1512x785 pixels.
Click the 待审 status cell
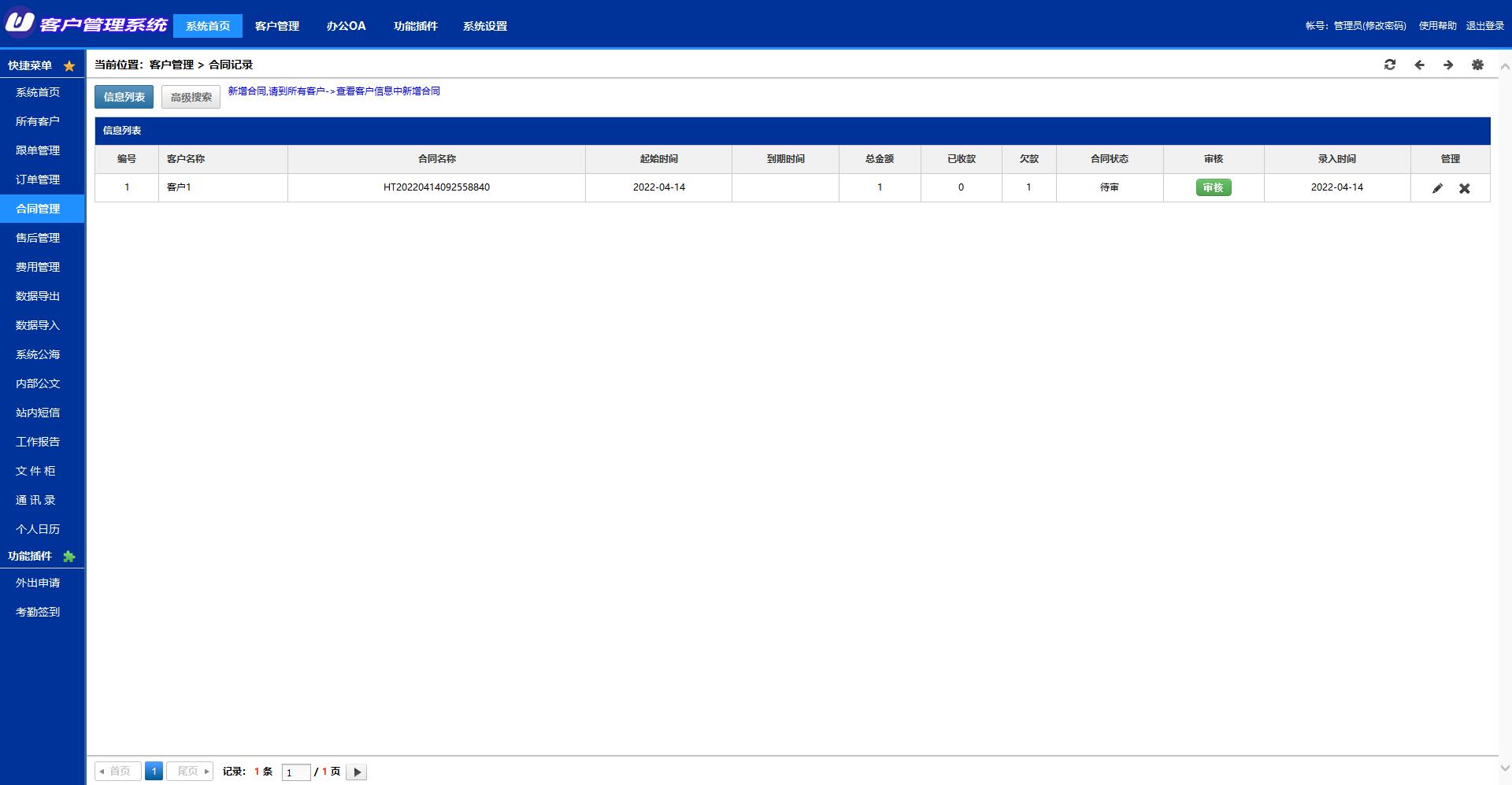coord(1110,187)
